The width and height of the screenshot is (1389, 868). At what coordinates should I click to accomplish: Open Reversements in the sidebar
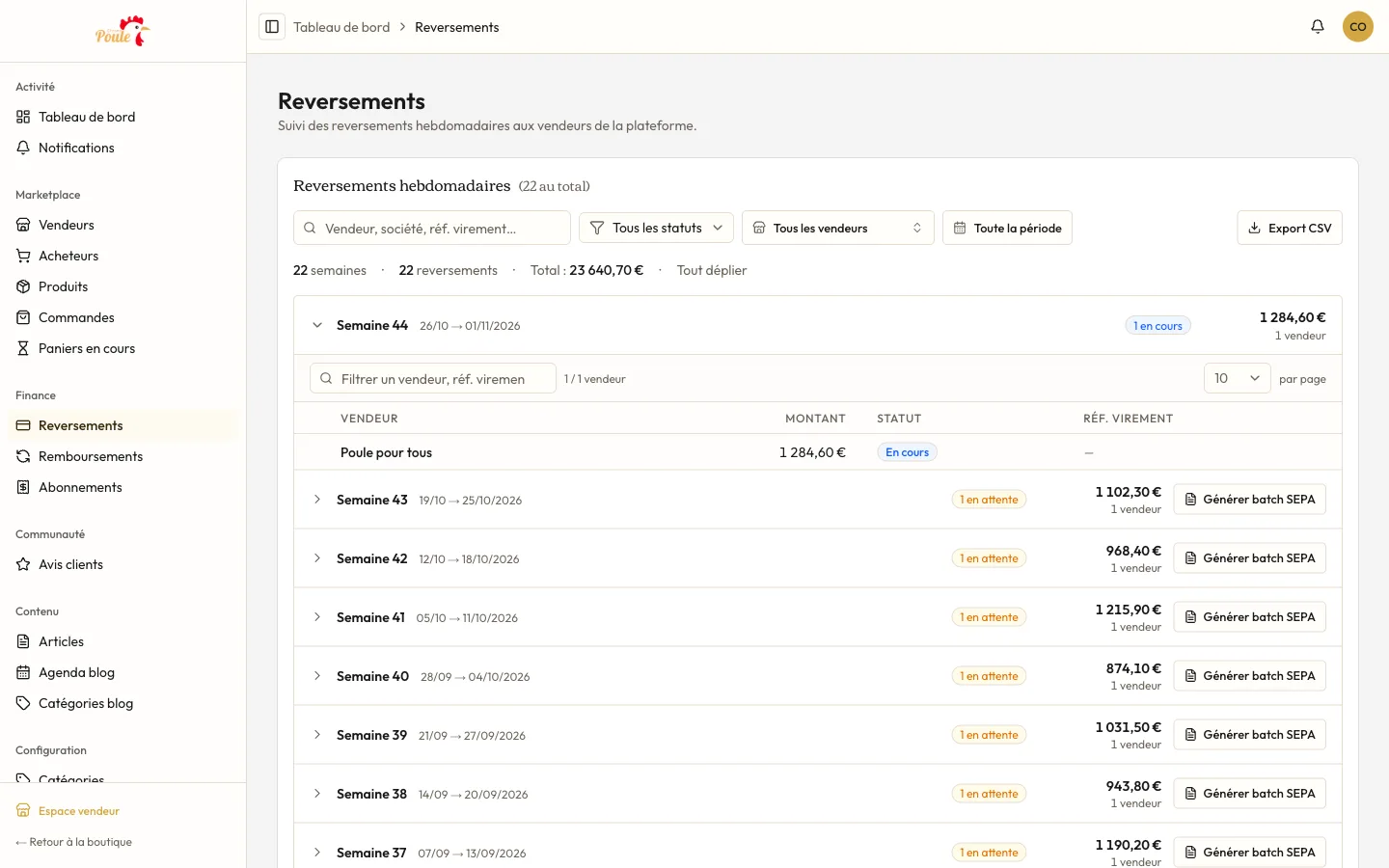(123, 425)
